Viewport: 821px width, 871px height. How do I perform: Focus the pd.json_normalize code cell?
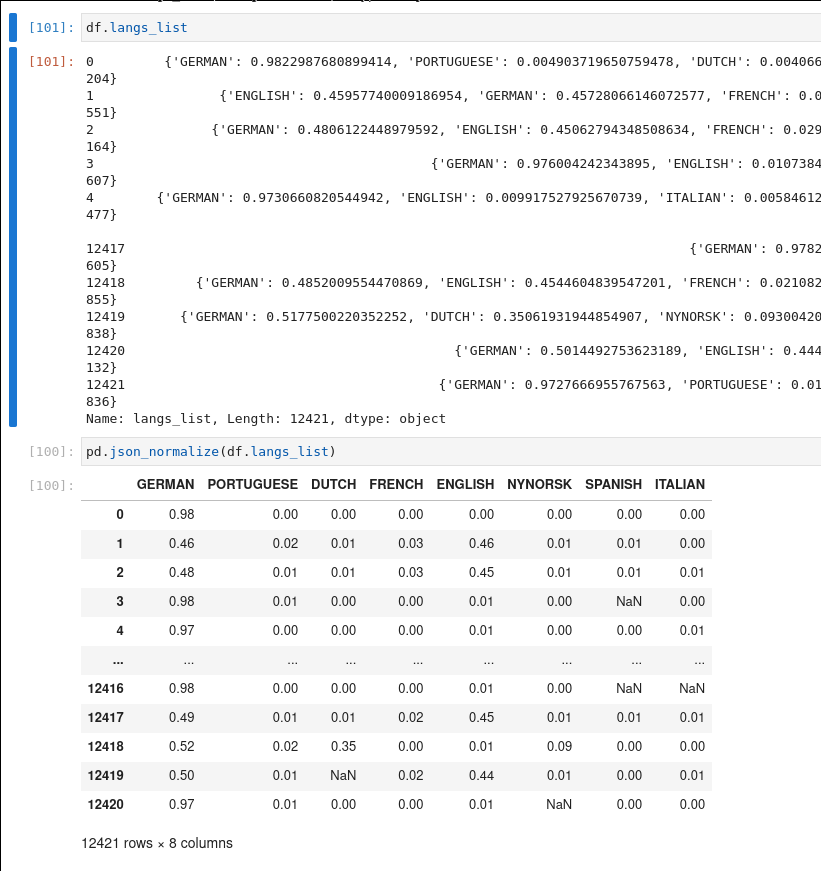(450, 452)
